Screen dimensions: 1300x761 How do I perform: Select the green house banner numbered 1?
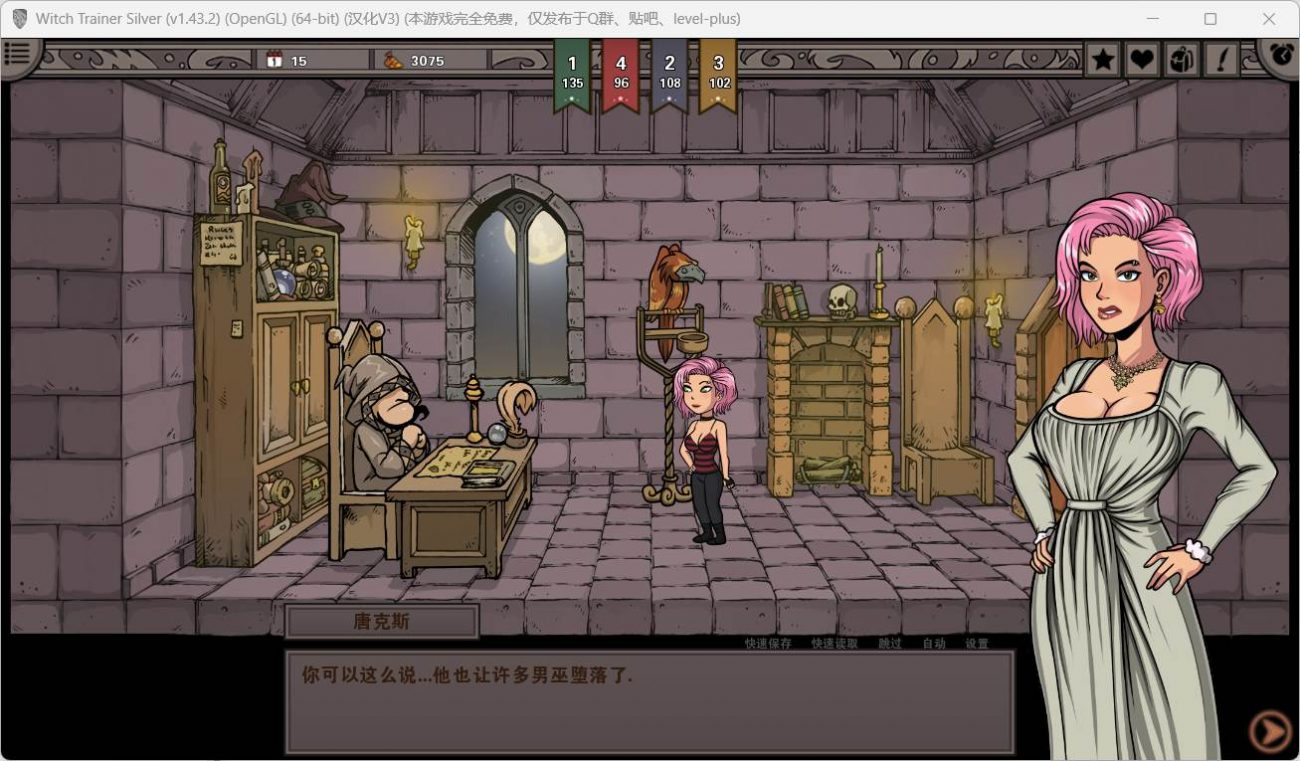572,70
